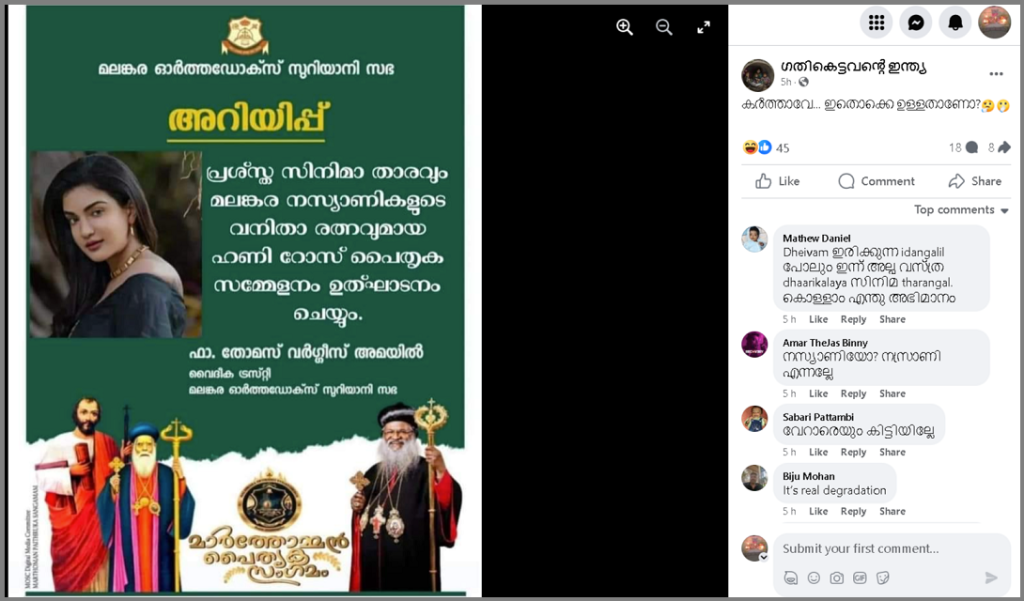This screenshot has height=601, width=1024.
Task: Open Messenger chats
Action: pos(916,23)
